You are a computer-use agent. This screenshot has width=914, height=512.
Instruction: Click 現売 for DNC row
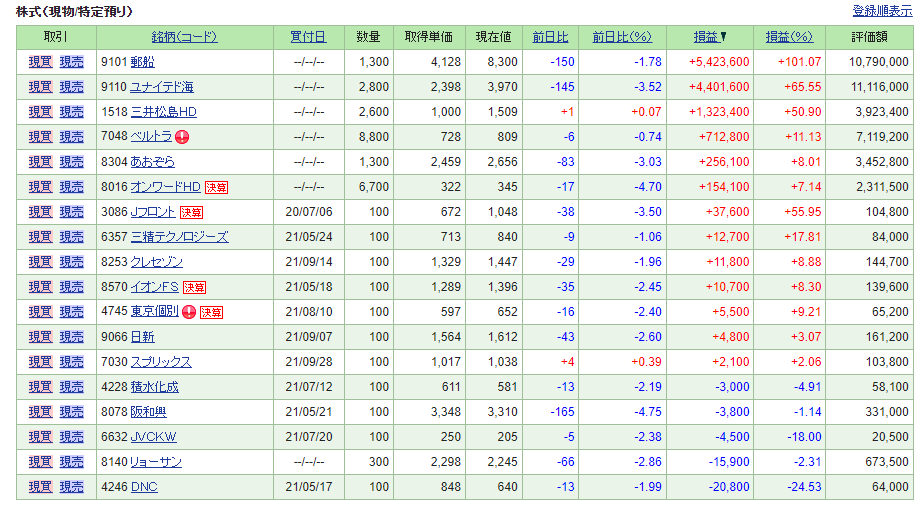[72, 487]
